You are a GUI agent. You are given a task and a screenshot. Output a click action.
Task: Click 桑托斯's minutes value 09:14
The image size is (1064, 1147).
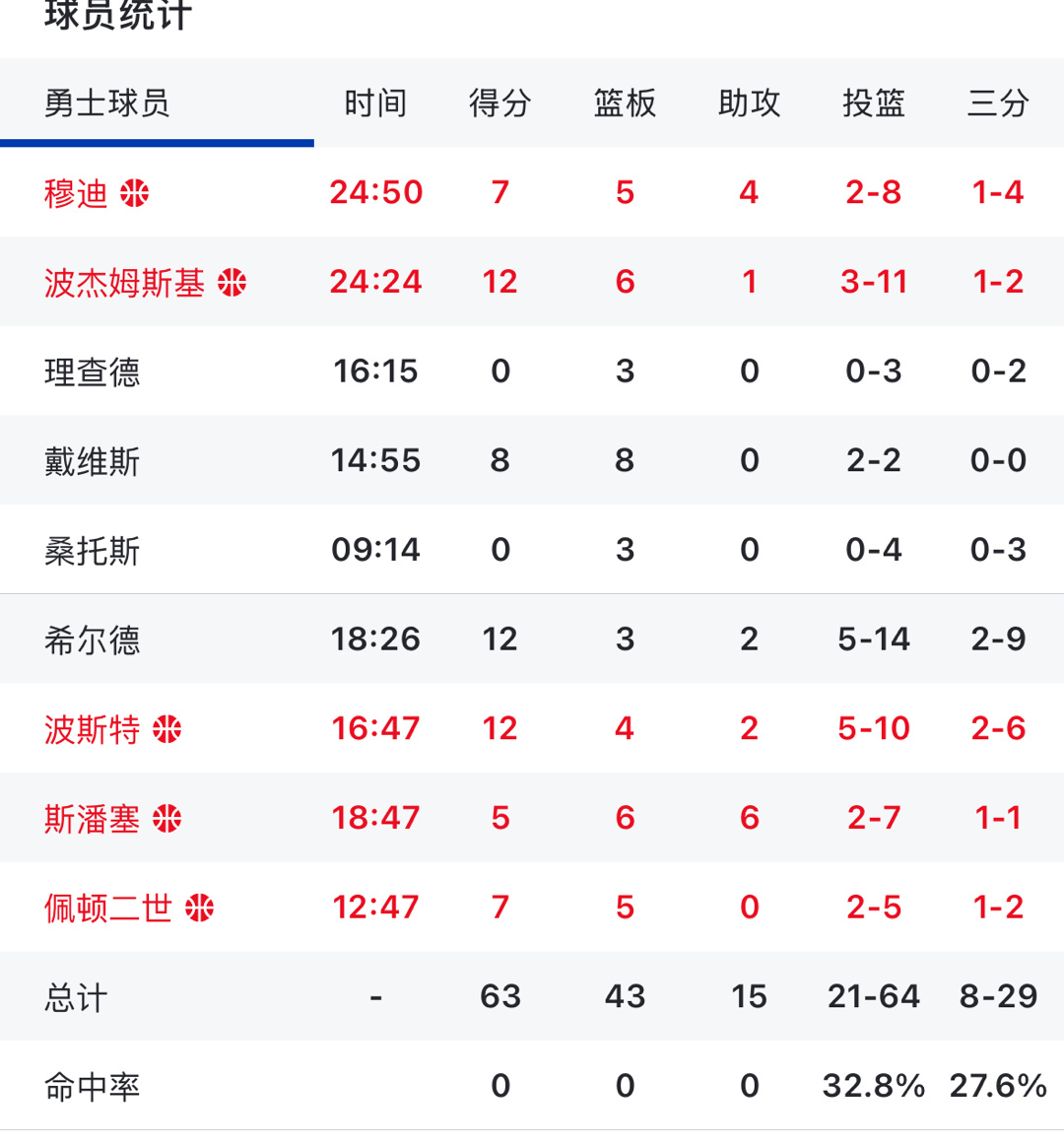click(x=375, y=550)
